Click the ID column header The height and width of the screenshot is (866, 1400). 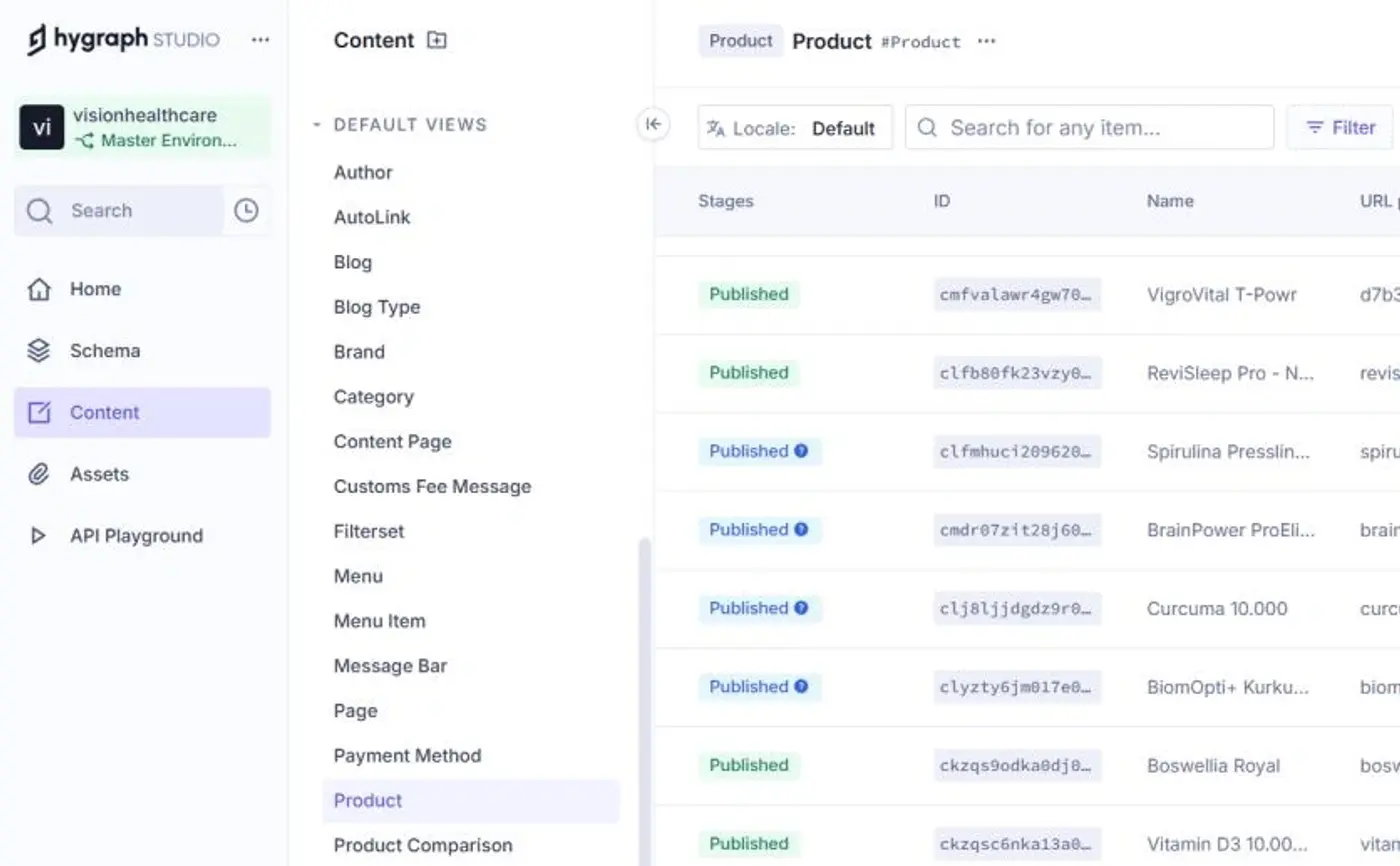pos(942,201)
